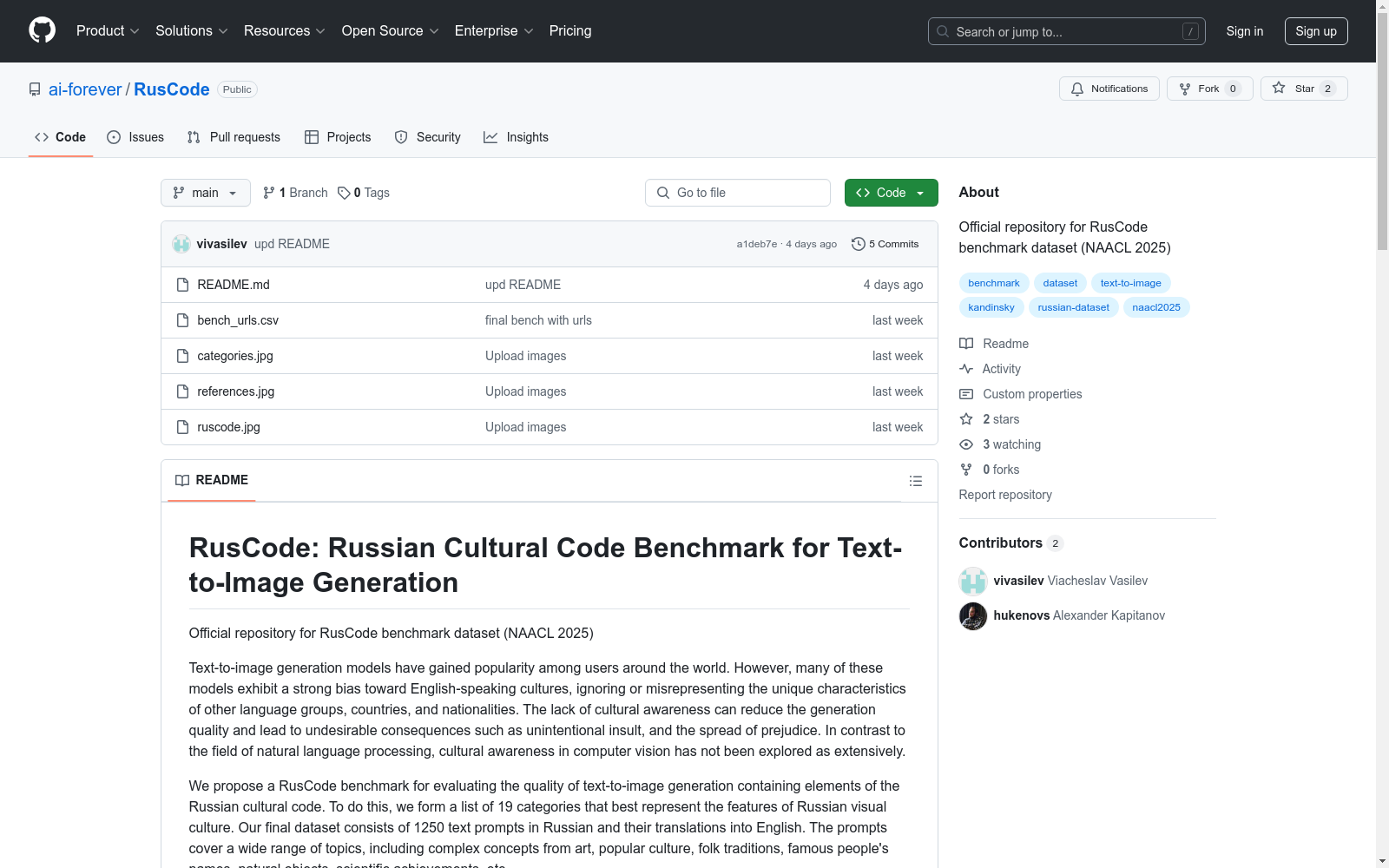This screenshot has width=1389, height=868.
Task: Click the fork icon beside 0 forks
Action: (x=966, y=470)
